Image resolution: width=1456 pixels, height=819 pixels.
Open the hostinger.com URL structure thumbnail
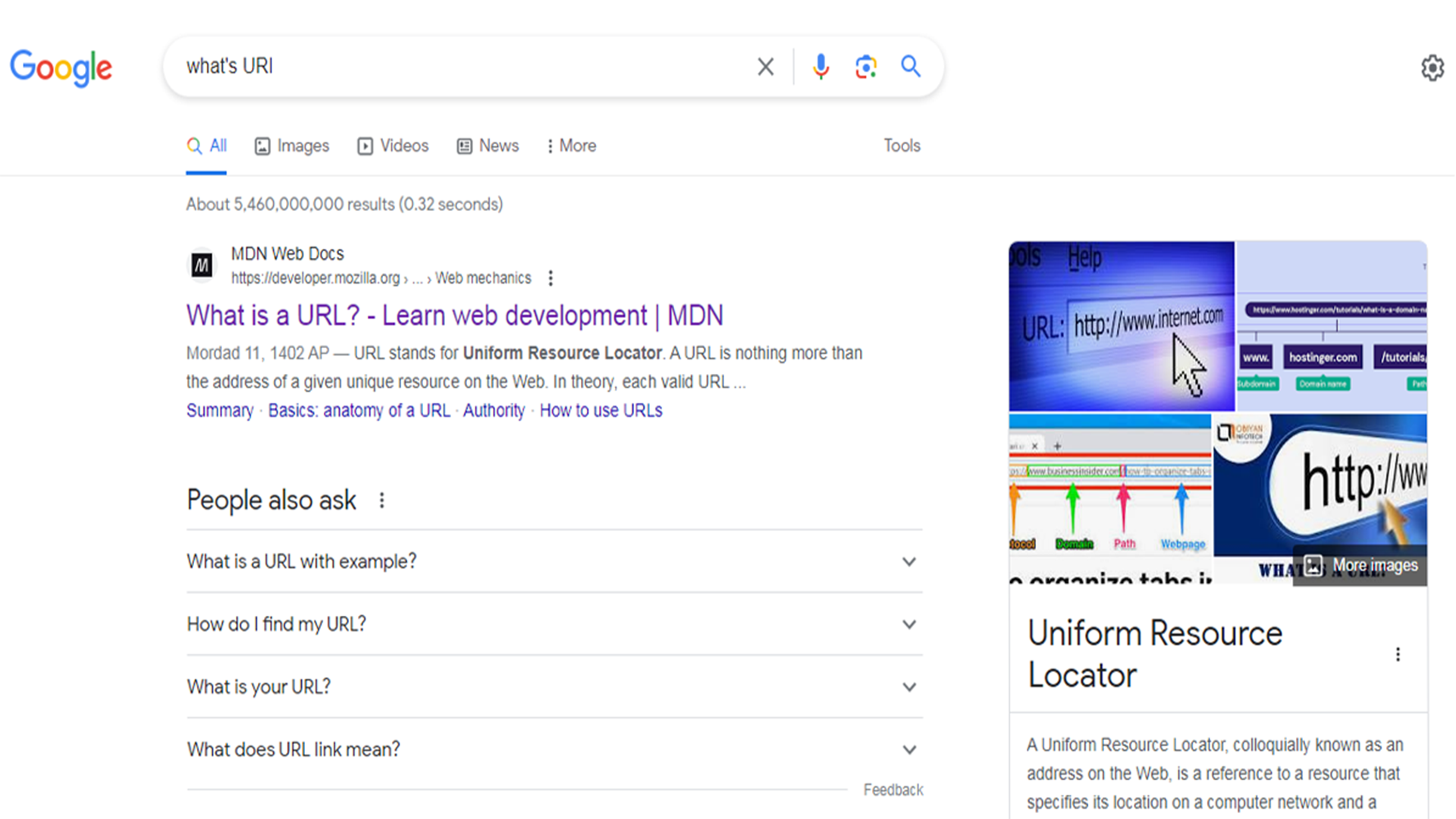[1332, 326]
